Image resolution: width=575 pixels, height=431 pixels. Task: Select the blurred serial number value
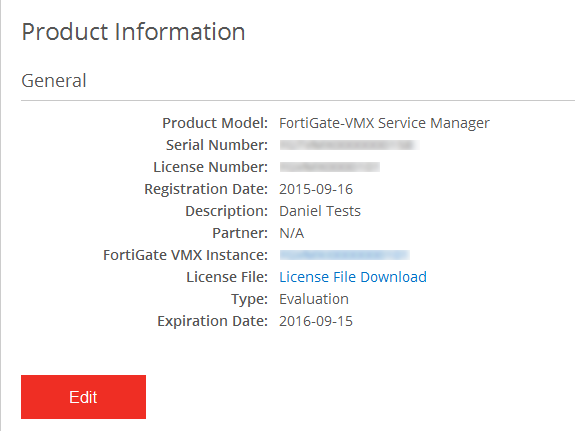349,145
